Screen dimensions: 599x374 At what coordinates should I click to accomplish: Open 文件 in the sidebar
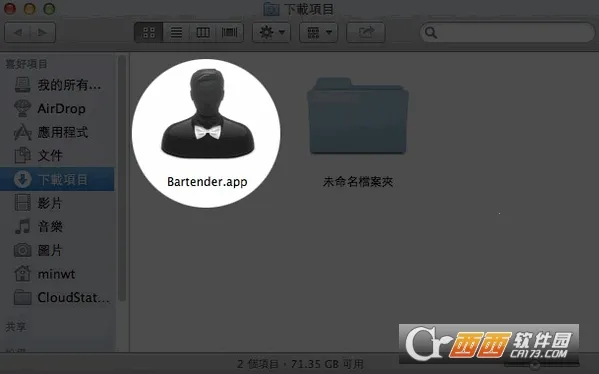coord(57,155)
